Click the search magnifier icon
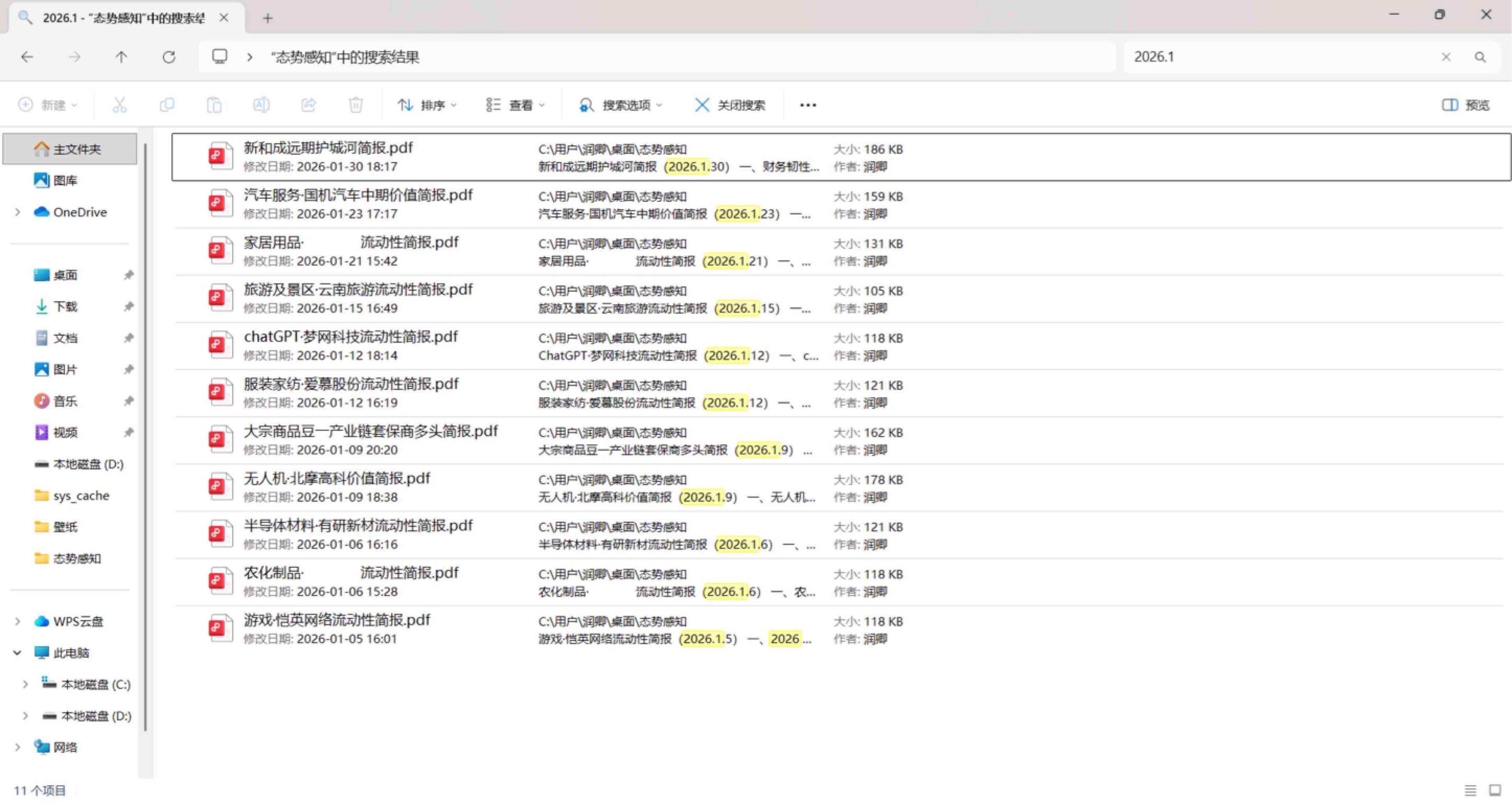This screenshot has width=1512, height=803. point(1480,57)
